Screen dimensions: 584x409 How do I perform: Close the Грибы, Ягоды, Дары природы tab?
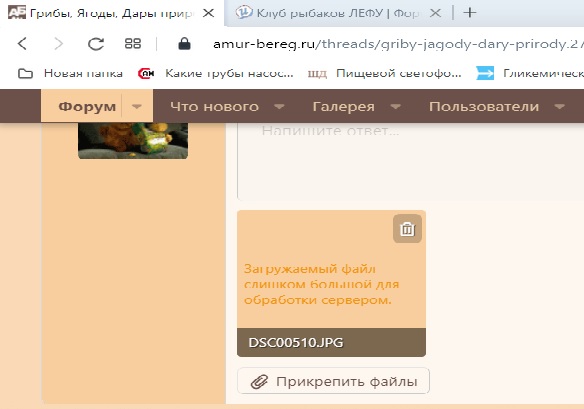click(x=209, y=13)
